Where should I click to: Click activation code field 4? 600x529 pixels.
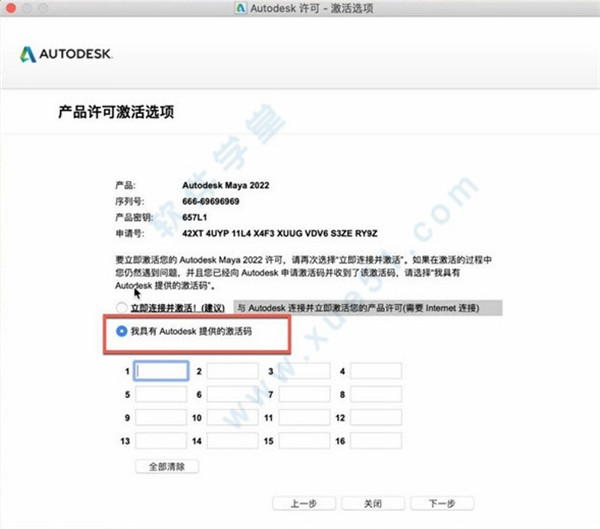point(376,371)
